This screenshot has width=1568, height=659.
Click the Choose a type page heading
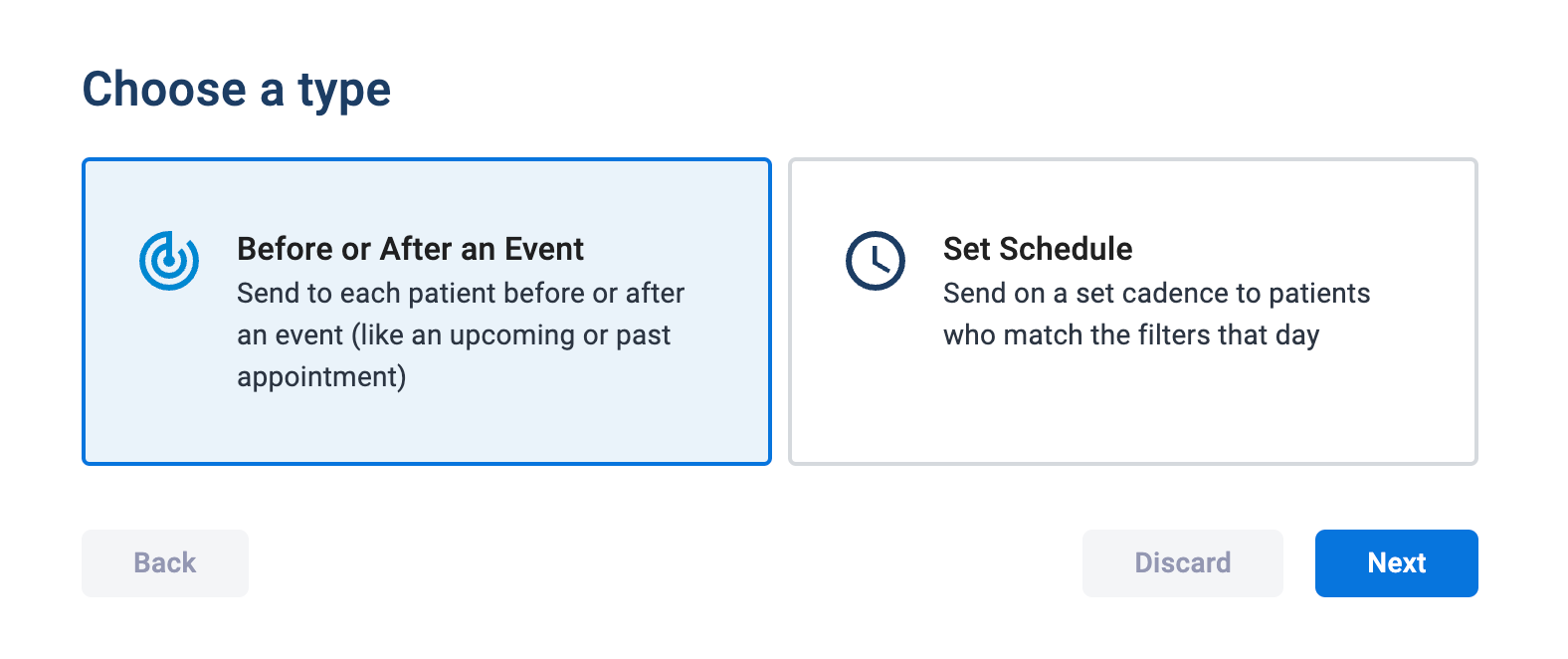tap(238, 90)
